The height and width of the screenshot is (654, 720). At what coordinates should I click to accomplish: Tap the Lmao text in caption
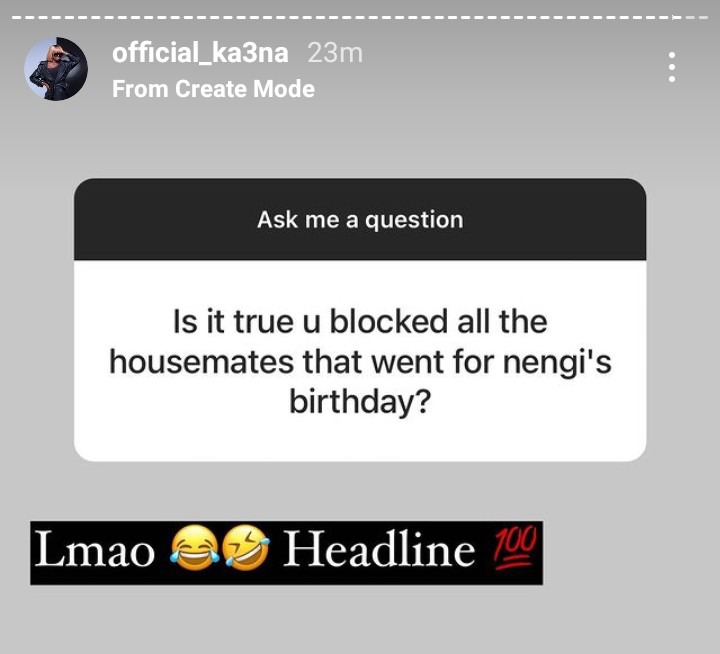tap(95, 550)
